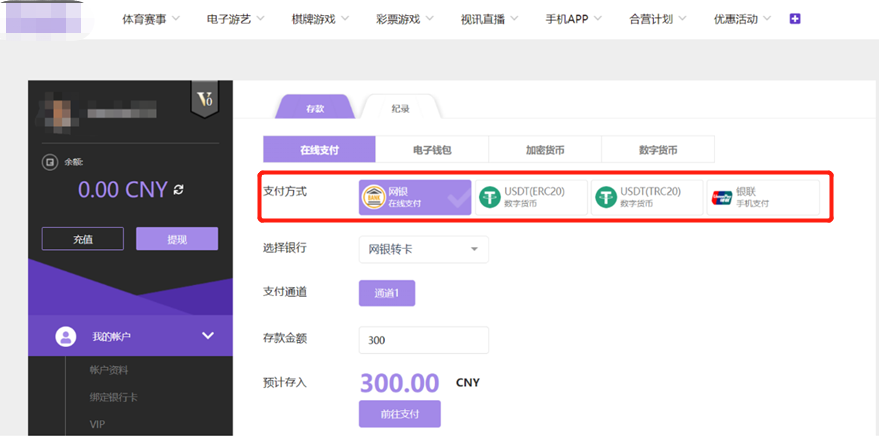Expand the 体育赛事 navigation menu

click(151, 19)
